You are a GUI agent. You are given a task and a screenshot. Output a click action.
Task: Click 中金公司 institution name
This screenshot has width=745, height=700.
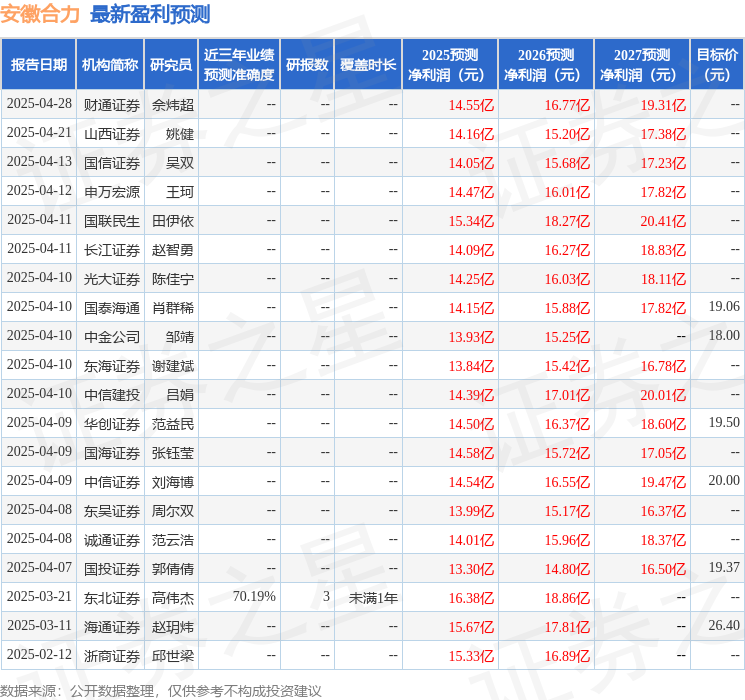(x=112, y=337)
